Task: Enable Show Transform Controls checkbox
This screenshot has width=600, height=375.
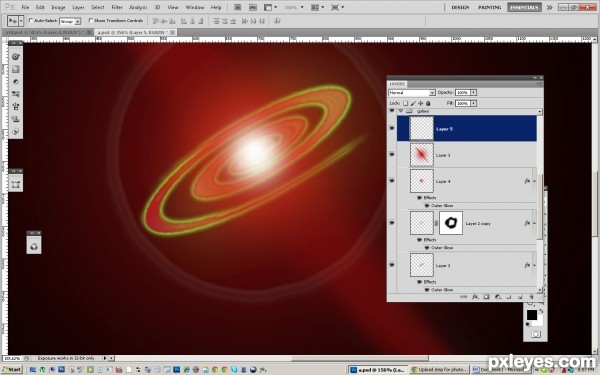Action: click(91, 21)
